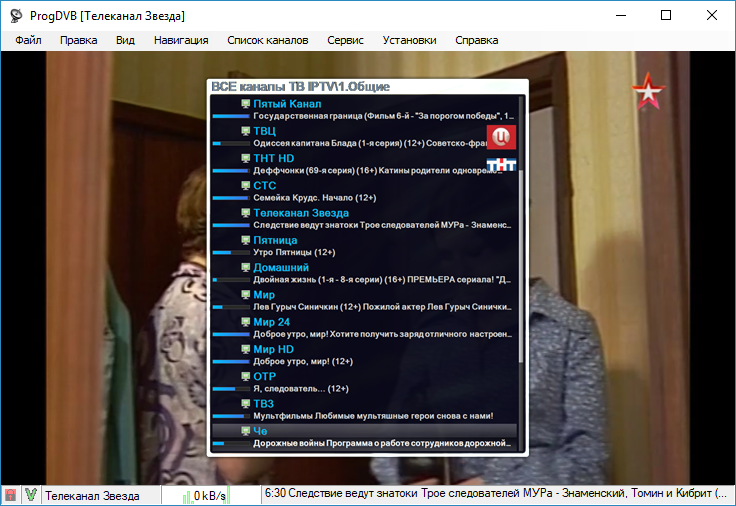
Task: Open the Сервис menu
Action: (373, 40)
